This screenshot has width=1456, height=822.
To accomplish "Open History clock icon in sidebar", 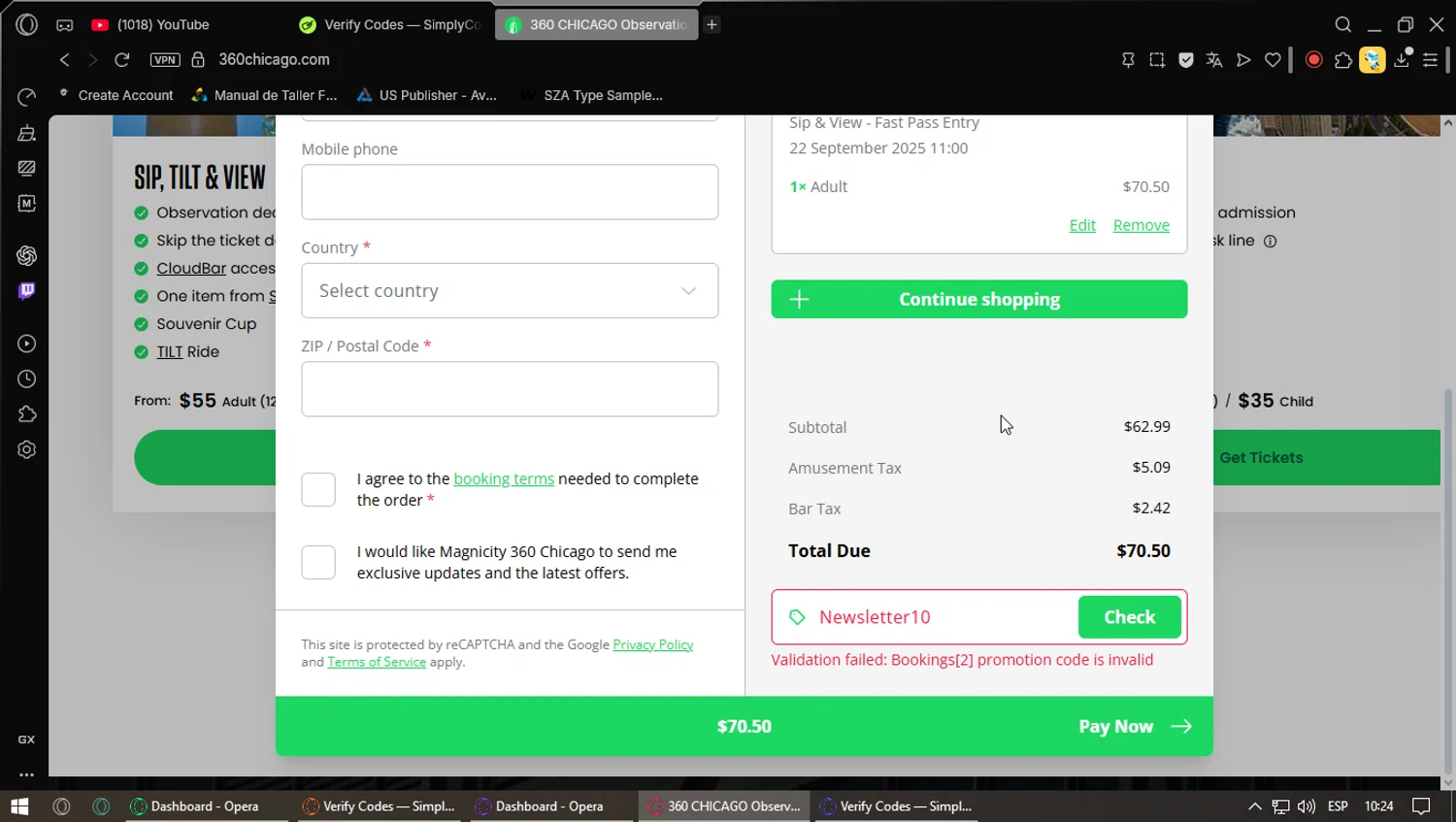I will pyautogui.click(x=27, y=379).
